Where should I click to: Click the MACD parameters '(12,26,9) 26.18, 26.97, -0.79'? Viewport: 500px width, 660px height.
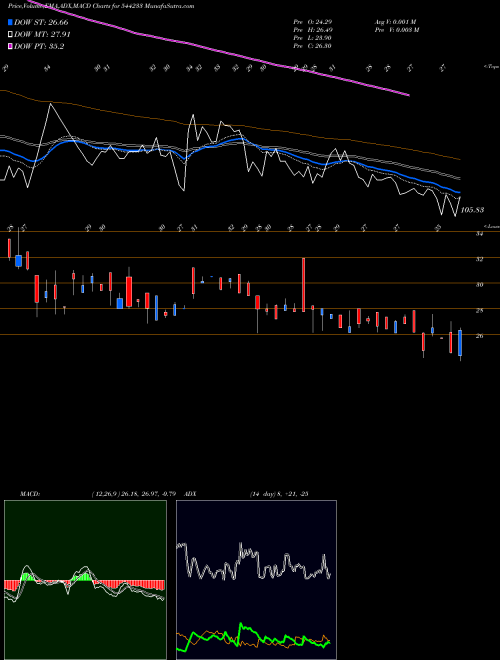[x=133, y=494]
